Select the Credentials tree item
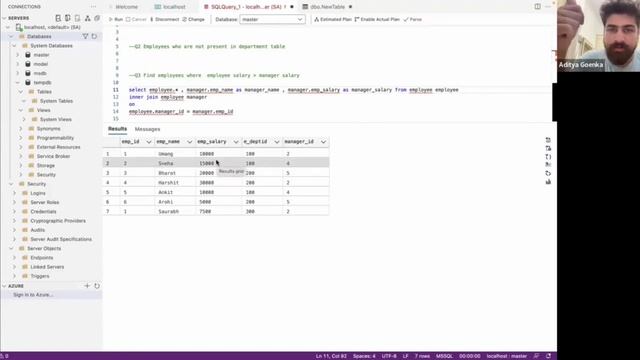This screenshot has width=640, height=360. (x=43, y=211)
